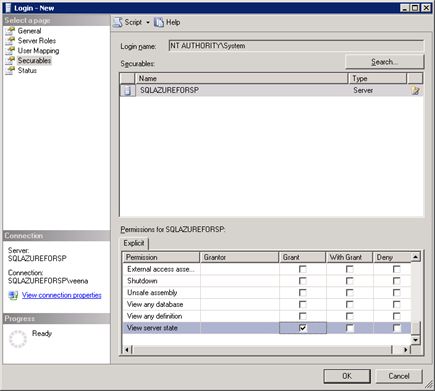This screenshot has height=391, width=435.
Task: Check Deny for View any database
Action: (x=397, y=304)
